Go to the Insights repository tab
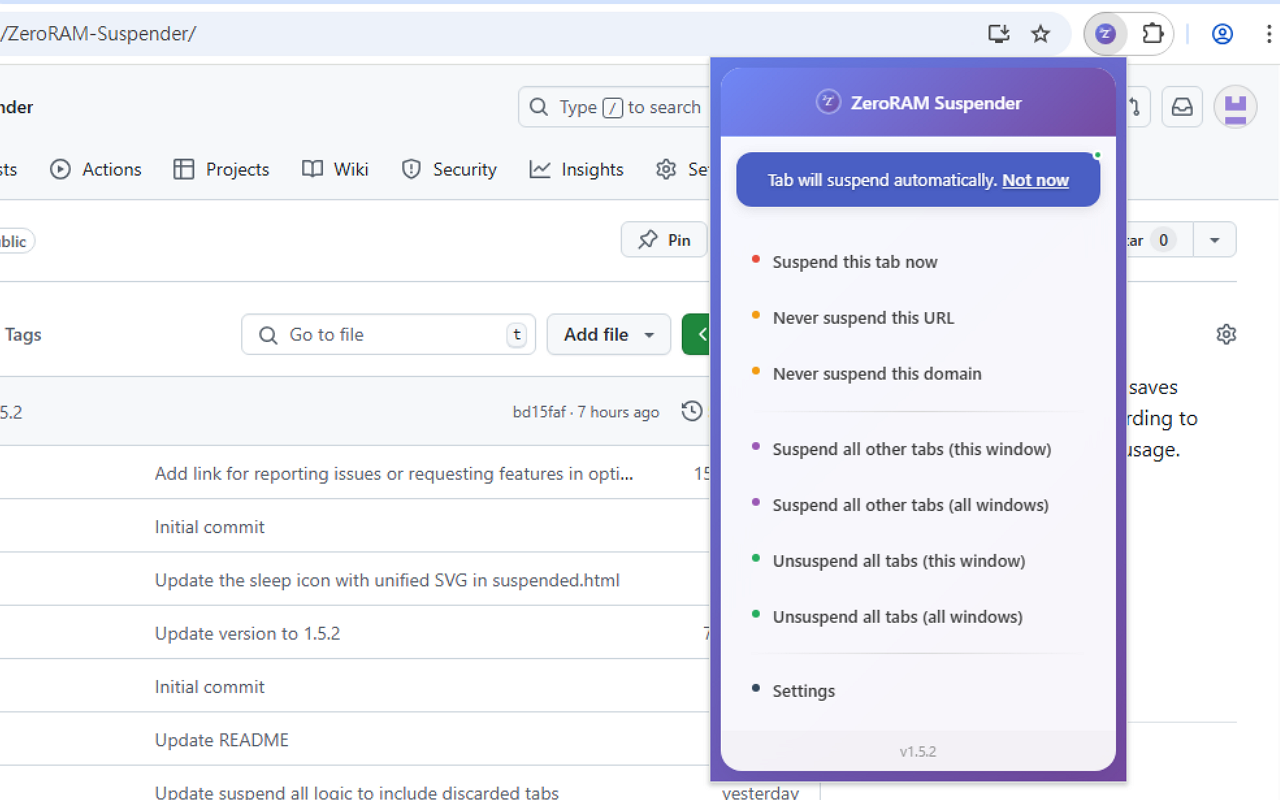1280x800 pixels. pos(576,170)
